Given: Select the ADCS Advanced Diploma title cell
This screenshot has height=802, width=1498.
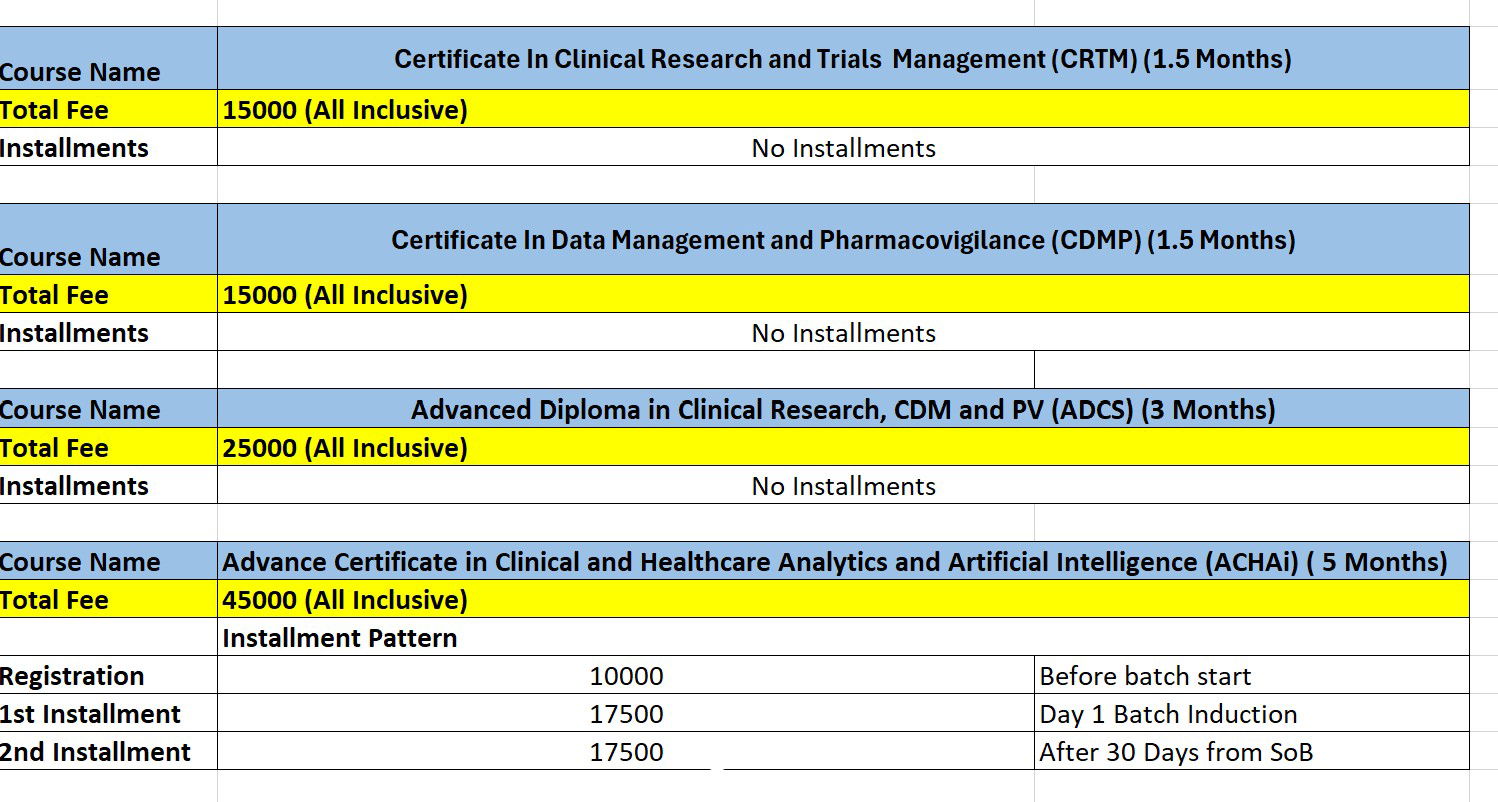Looking at the screenshot, I should (x=842, y=410).
